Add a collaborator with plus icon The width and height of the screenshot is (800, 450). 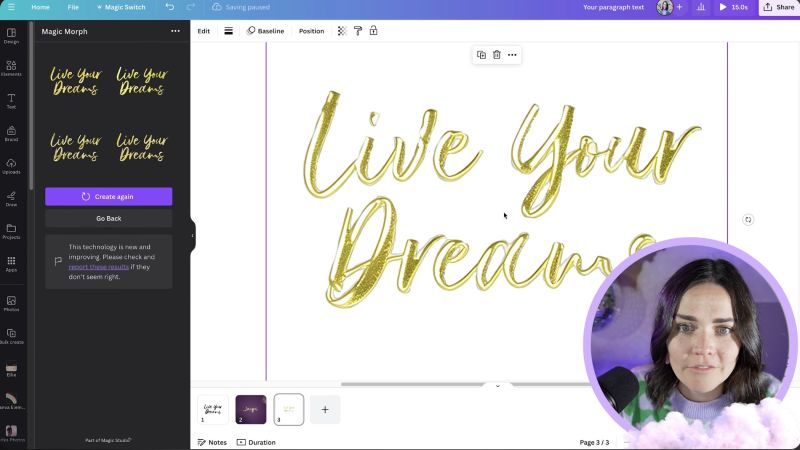tap(679, 7)
